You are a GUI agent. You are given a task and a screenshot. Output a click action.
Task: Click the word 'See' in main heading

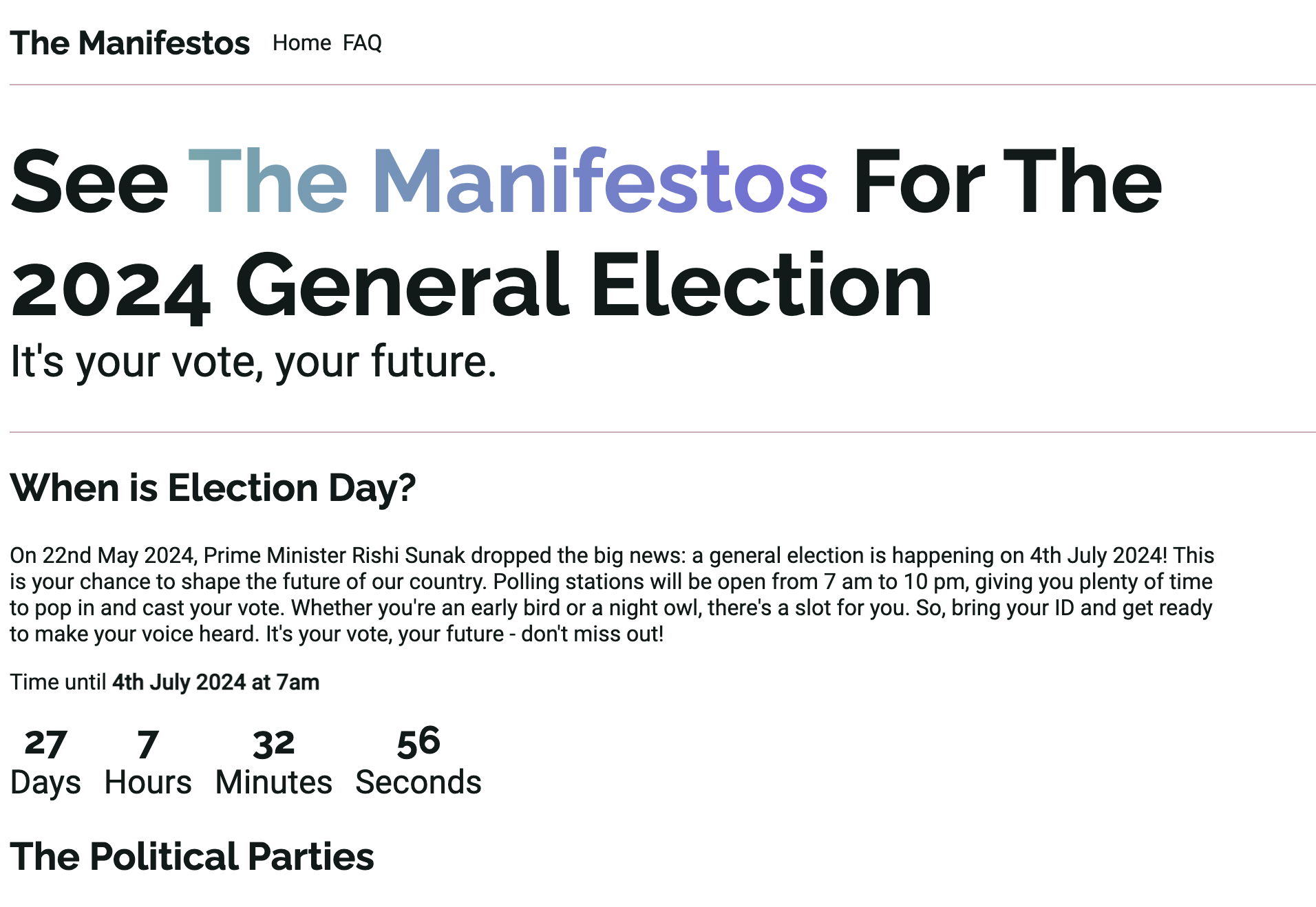pos(89,182)
